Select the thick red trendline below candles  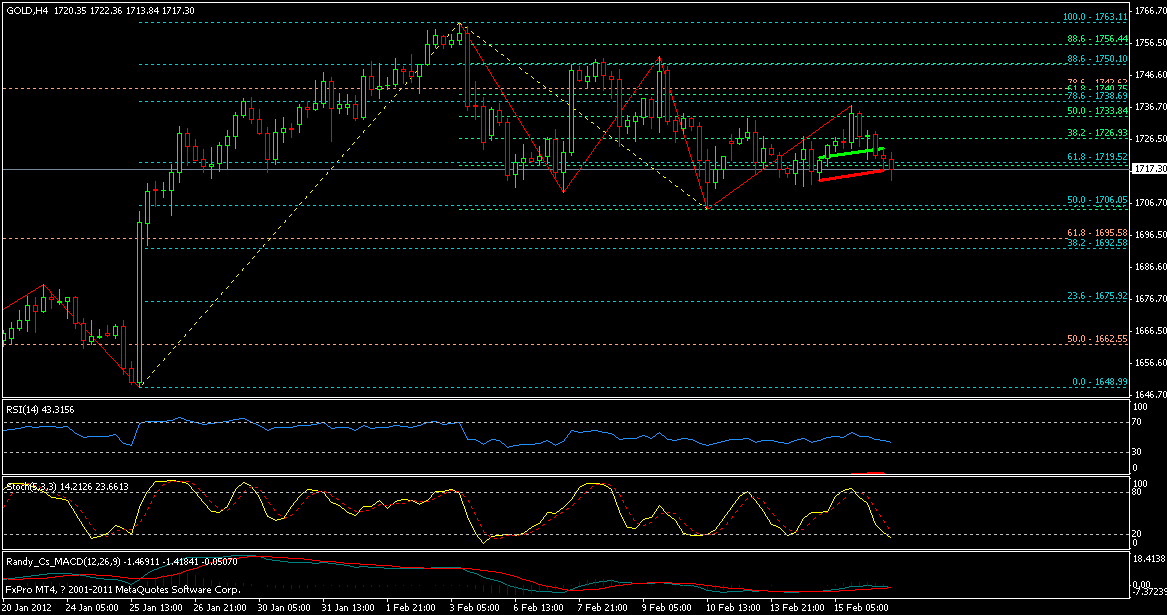850,175
